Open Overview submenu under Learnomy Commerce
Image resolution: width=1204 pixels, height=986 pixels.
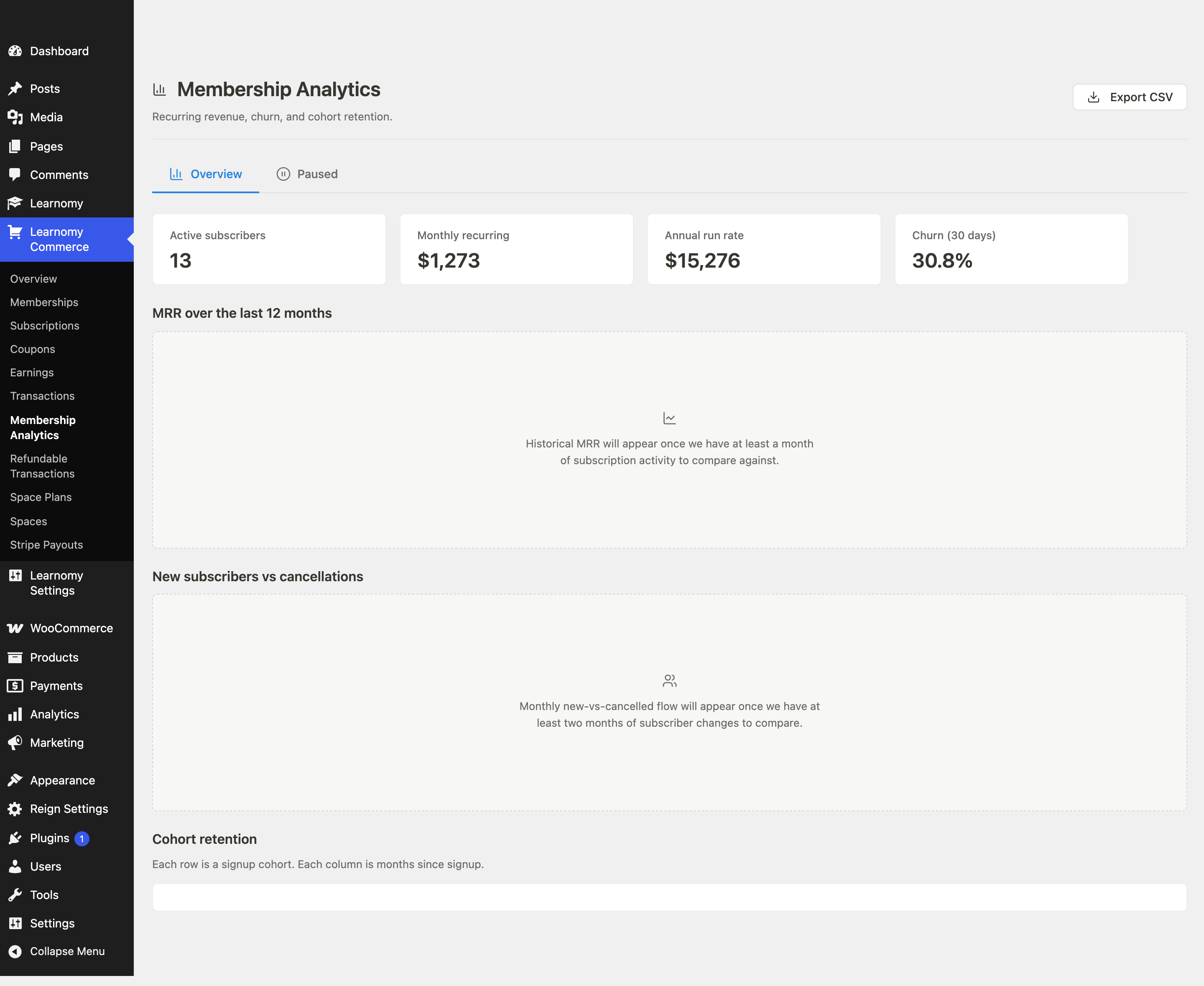33,279
